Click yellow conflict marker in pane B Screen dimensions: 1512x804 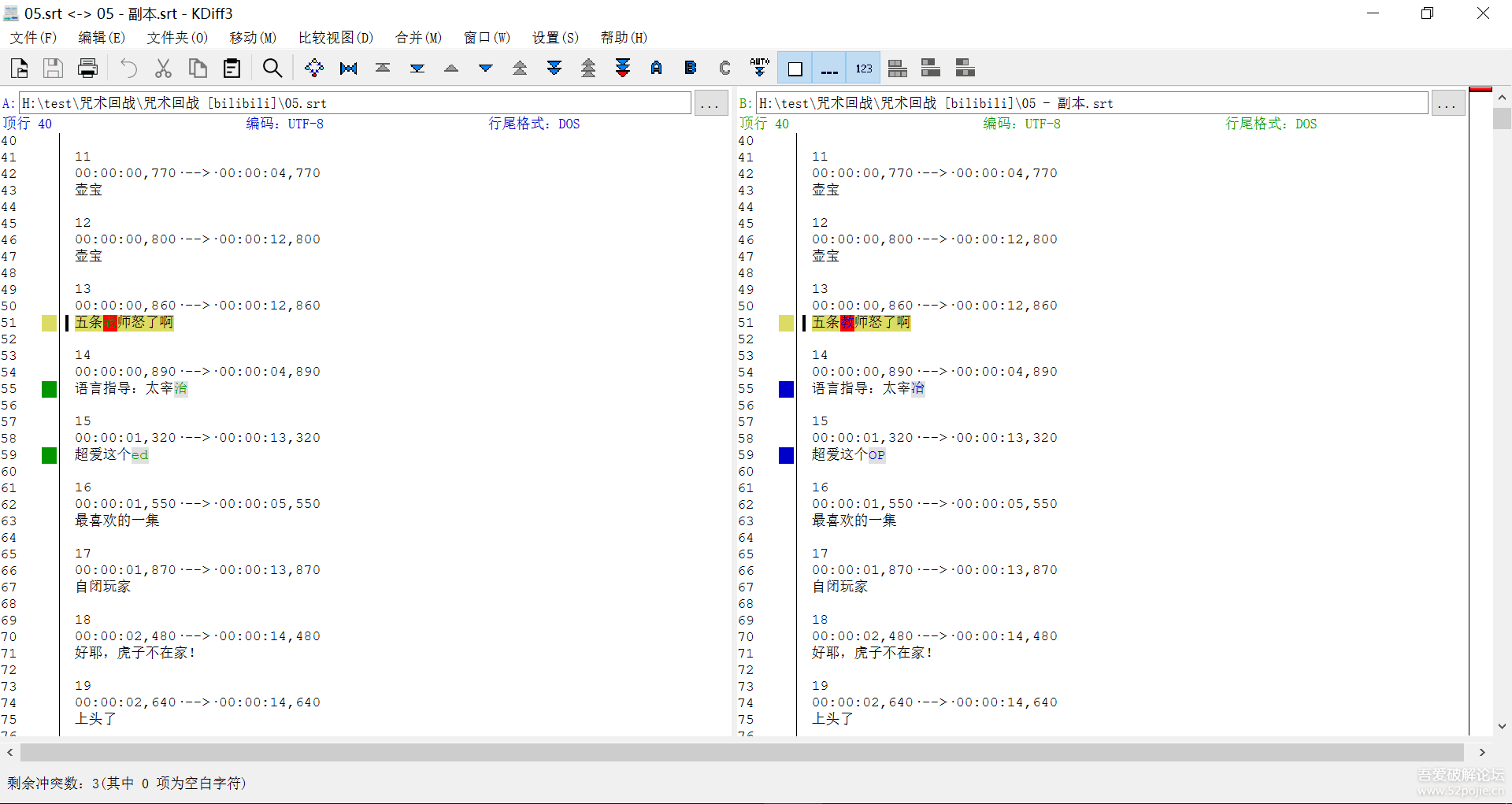pyautogui.click(x=786, y=323)
